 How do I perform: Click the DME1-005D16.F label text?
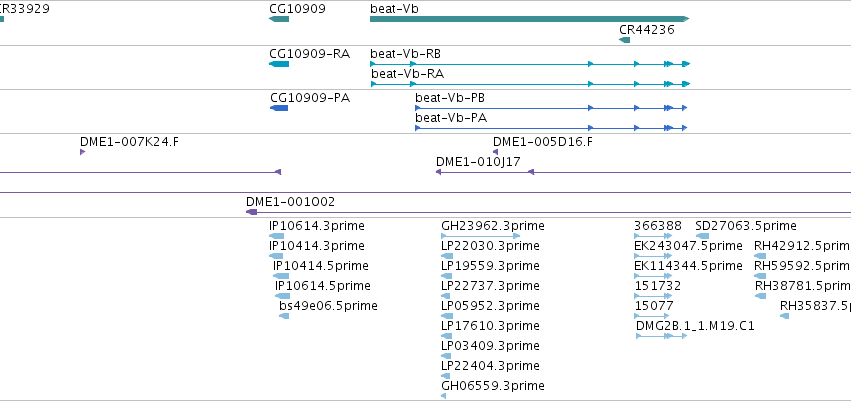(543, 142)
